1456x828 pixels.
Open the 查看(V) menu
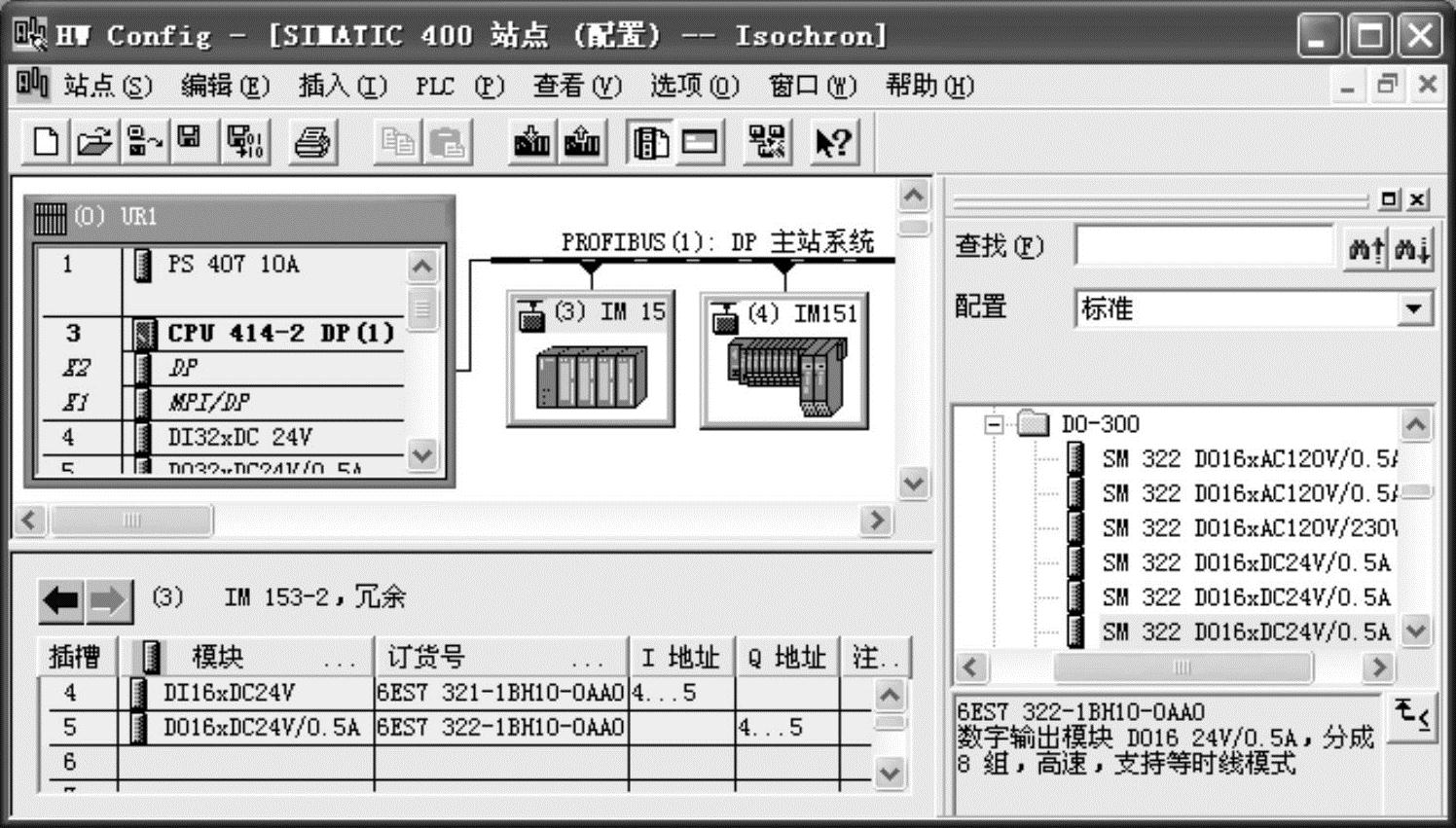point(577,87)
